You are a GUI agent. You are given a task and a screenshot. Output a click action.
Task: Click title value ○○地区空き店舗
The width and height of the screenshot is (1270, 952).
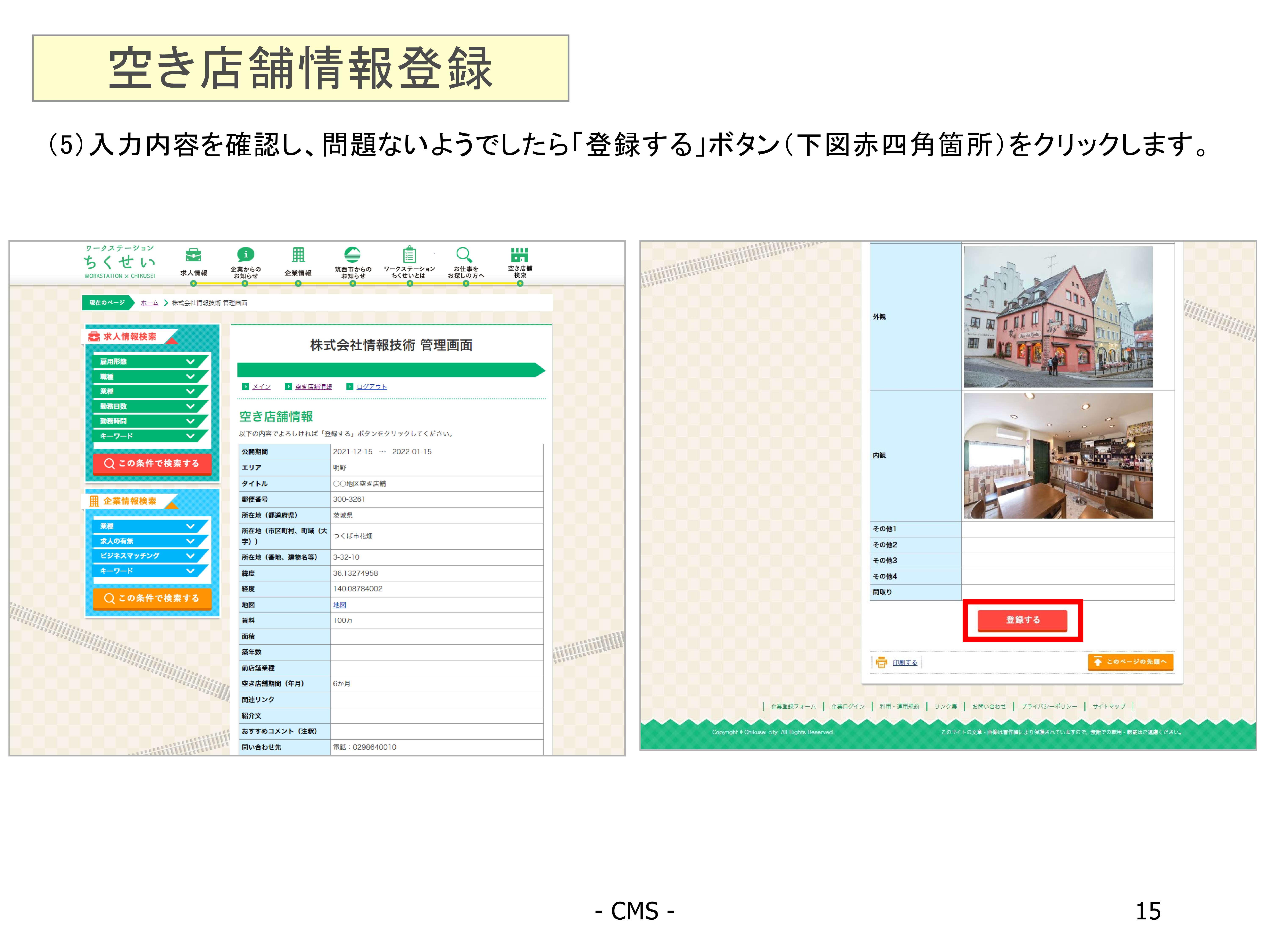[359, 484]
